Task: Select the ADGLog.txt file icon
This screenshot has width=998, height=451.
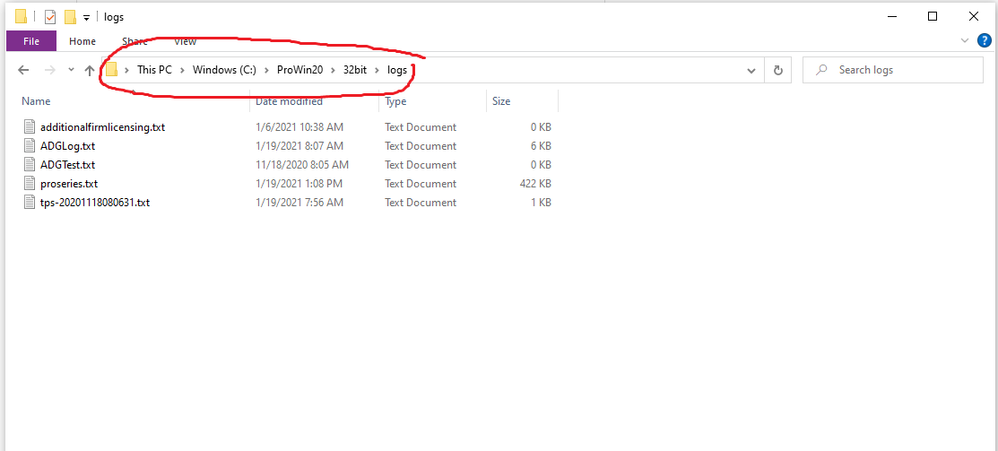Action: (29, 146)
